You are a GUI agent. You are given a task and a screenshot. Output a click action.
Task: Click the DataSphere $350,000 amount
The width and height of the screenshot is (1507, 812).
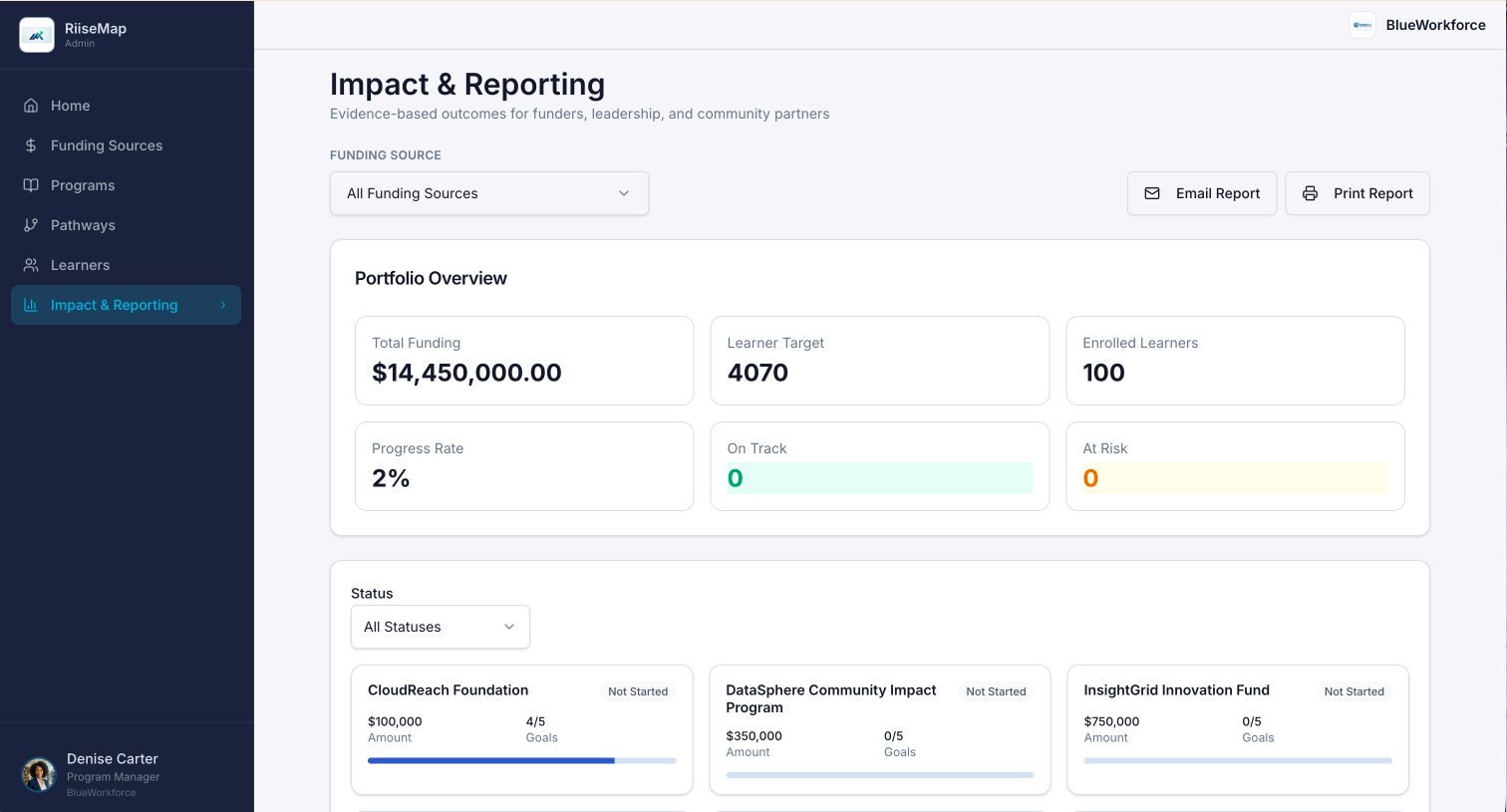[753, 736]
